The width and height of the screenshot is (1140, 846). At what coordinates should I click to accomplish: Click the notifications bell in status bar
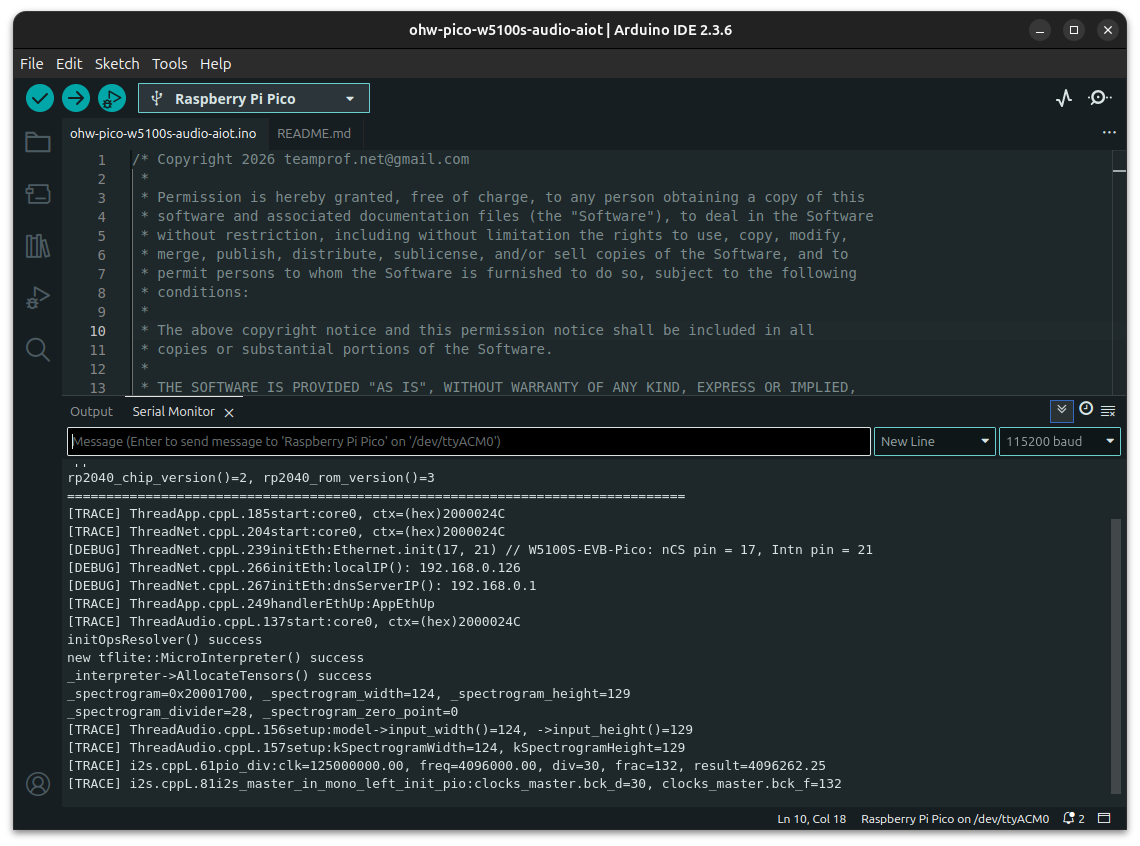pyautogui.click(x=1074, y=819)
